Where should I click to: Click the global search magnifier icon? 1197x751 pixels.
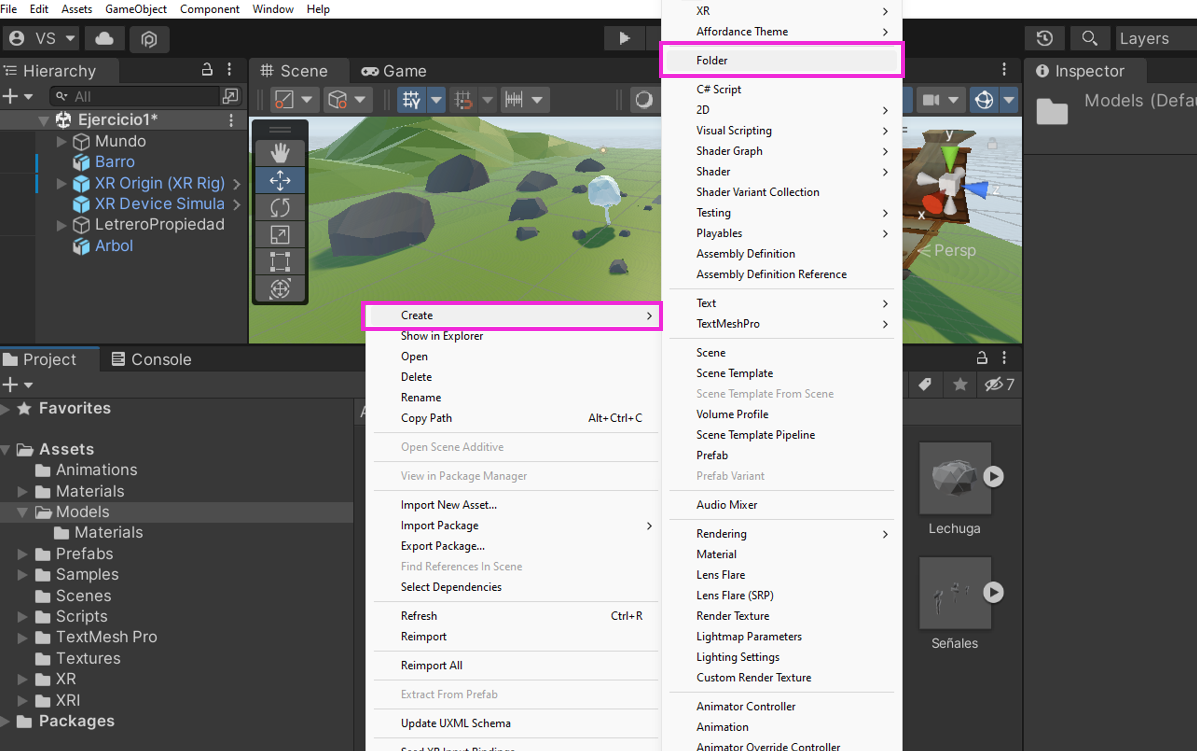(1089, 38)
